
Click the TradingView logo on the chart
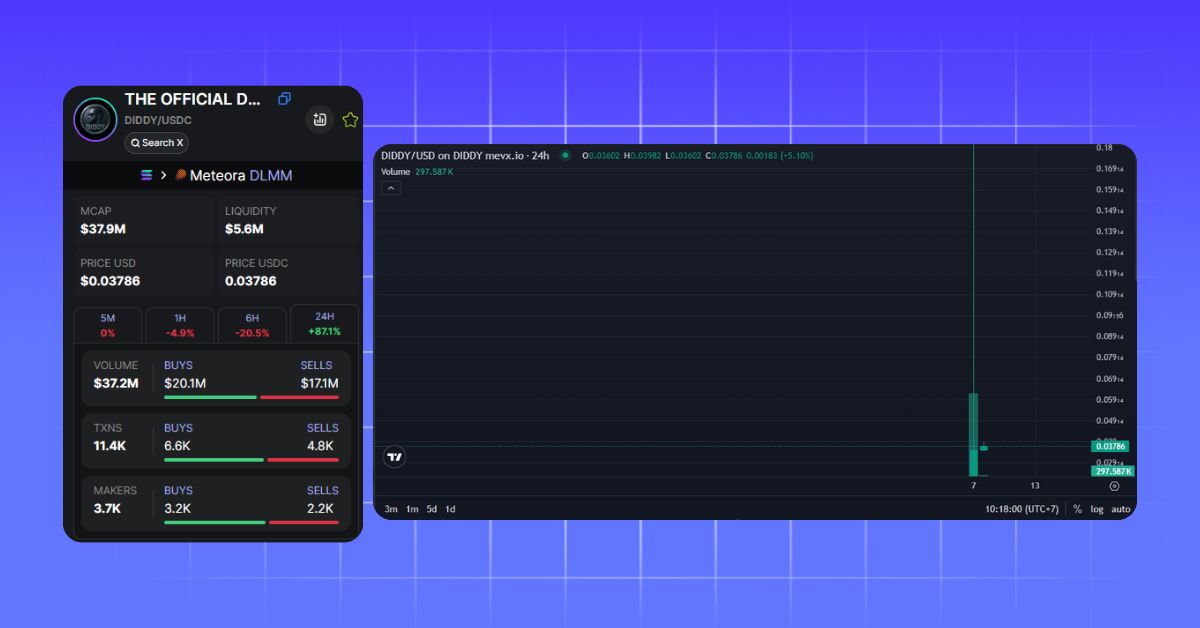pyautogui.click(x=395, y=457)
